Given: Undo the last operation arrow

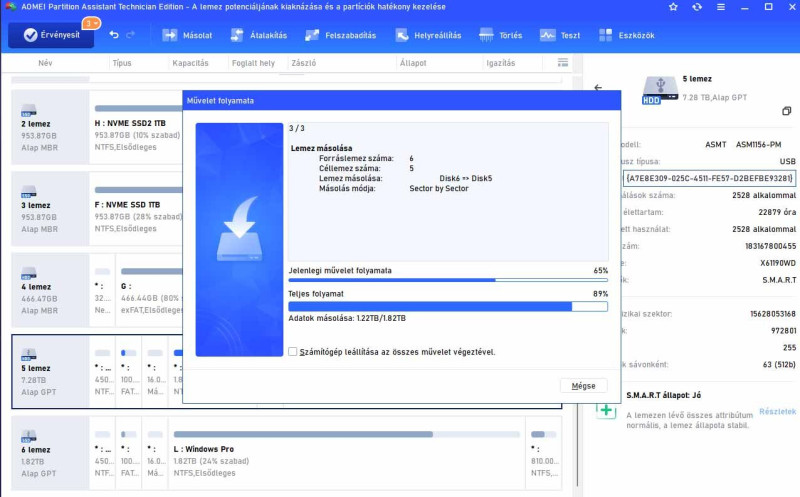Looking at the screenshot, I should coord(114,35).
